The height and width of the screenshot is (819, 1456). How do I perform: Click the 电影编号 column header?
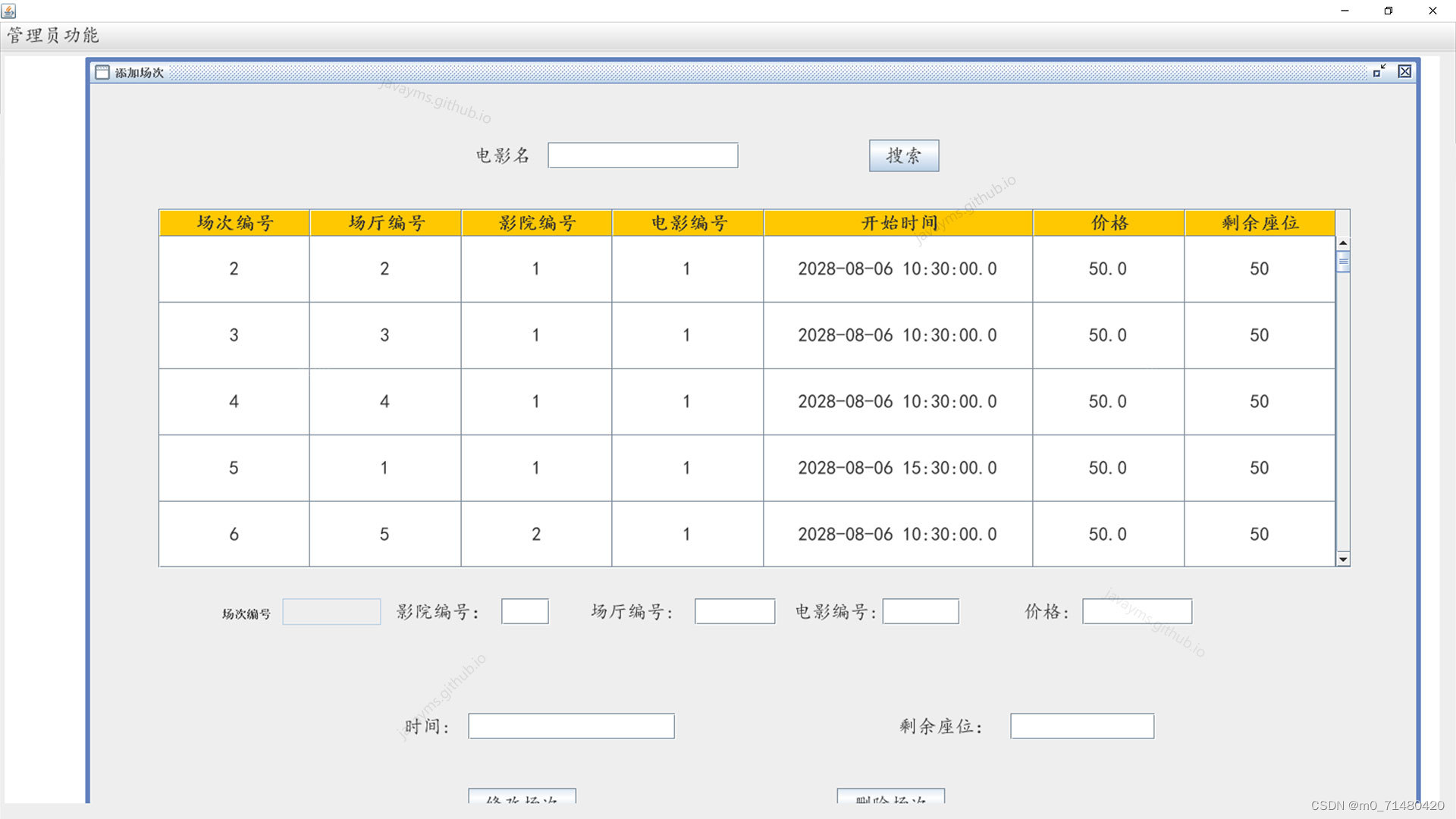[x=688, y=223]
